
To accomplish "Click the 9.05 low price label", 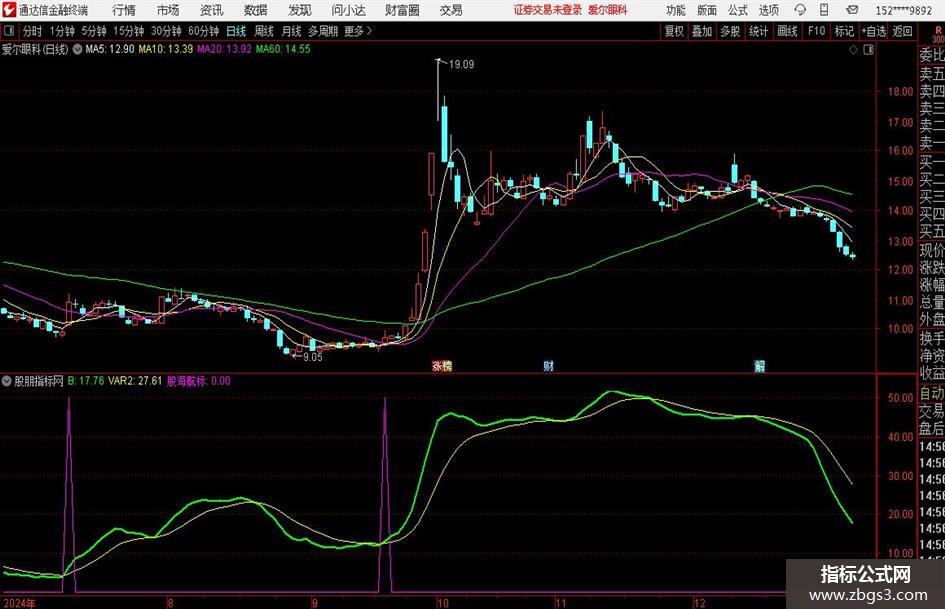I will coord(313,357).
